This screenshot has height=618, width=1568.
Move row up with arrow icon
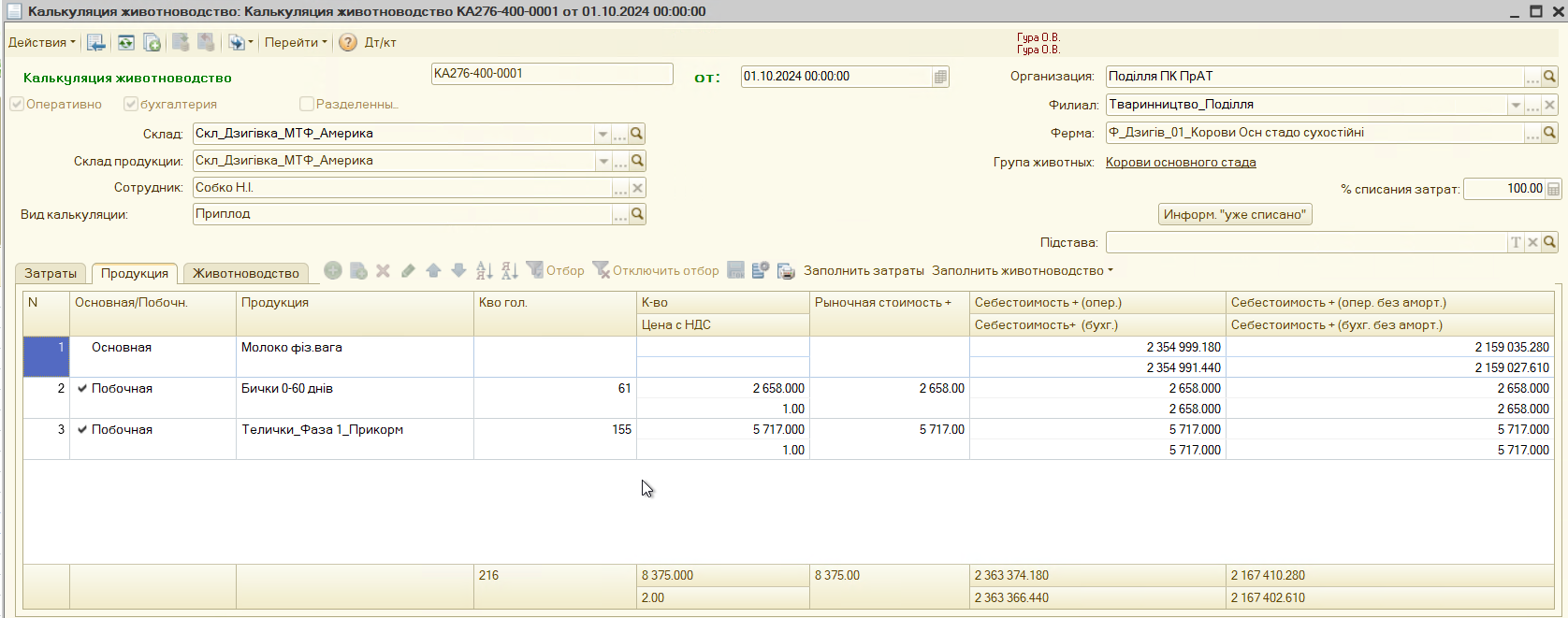[x=433, y=271]
